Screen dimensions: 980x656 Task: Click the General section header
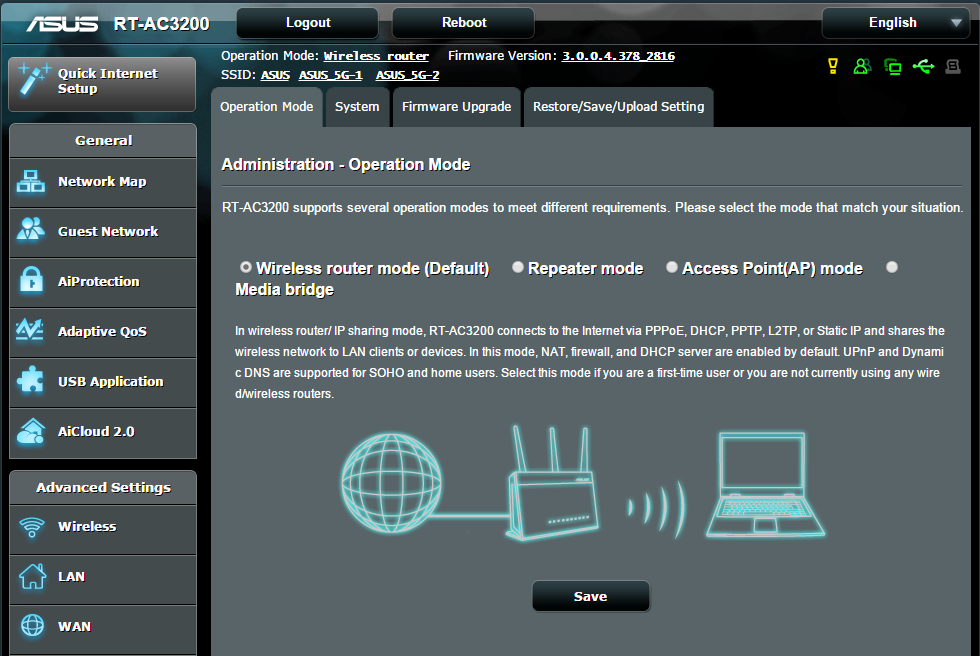[103, 141]
